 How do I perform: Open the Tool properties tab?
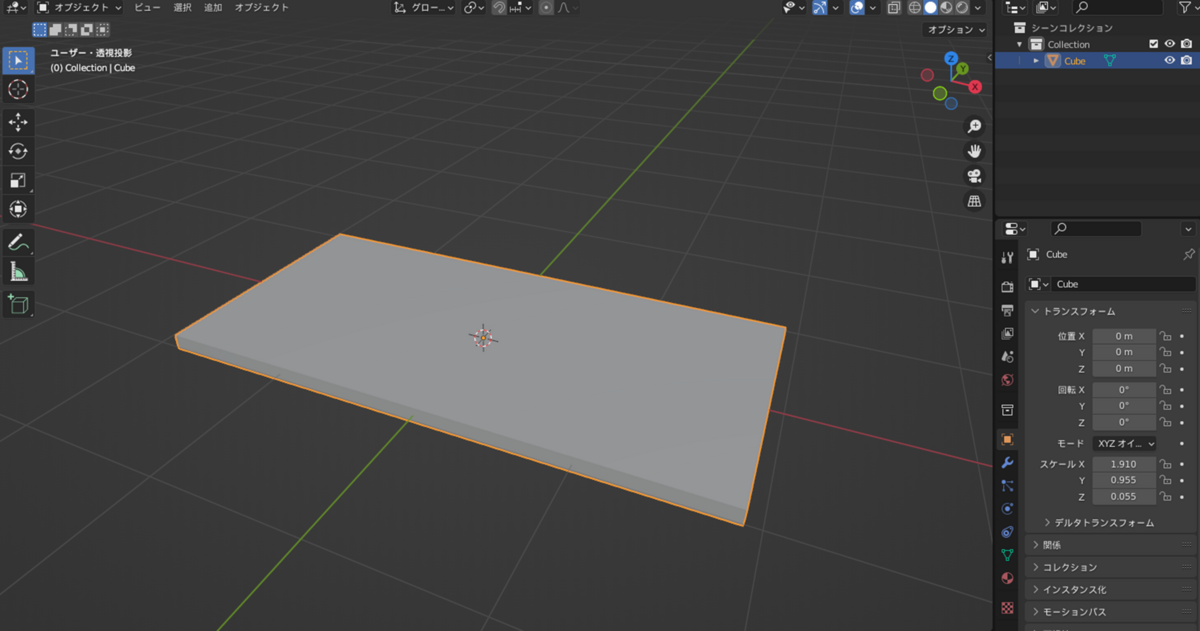pos(1007,257)
